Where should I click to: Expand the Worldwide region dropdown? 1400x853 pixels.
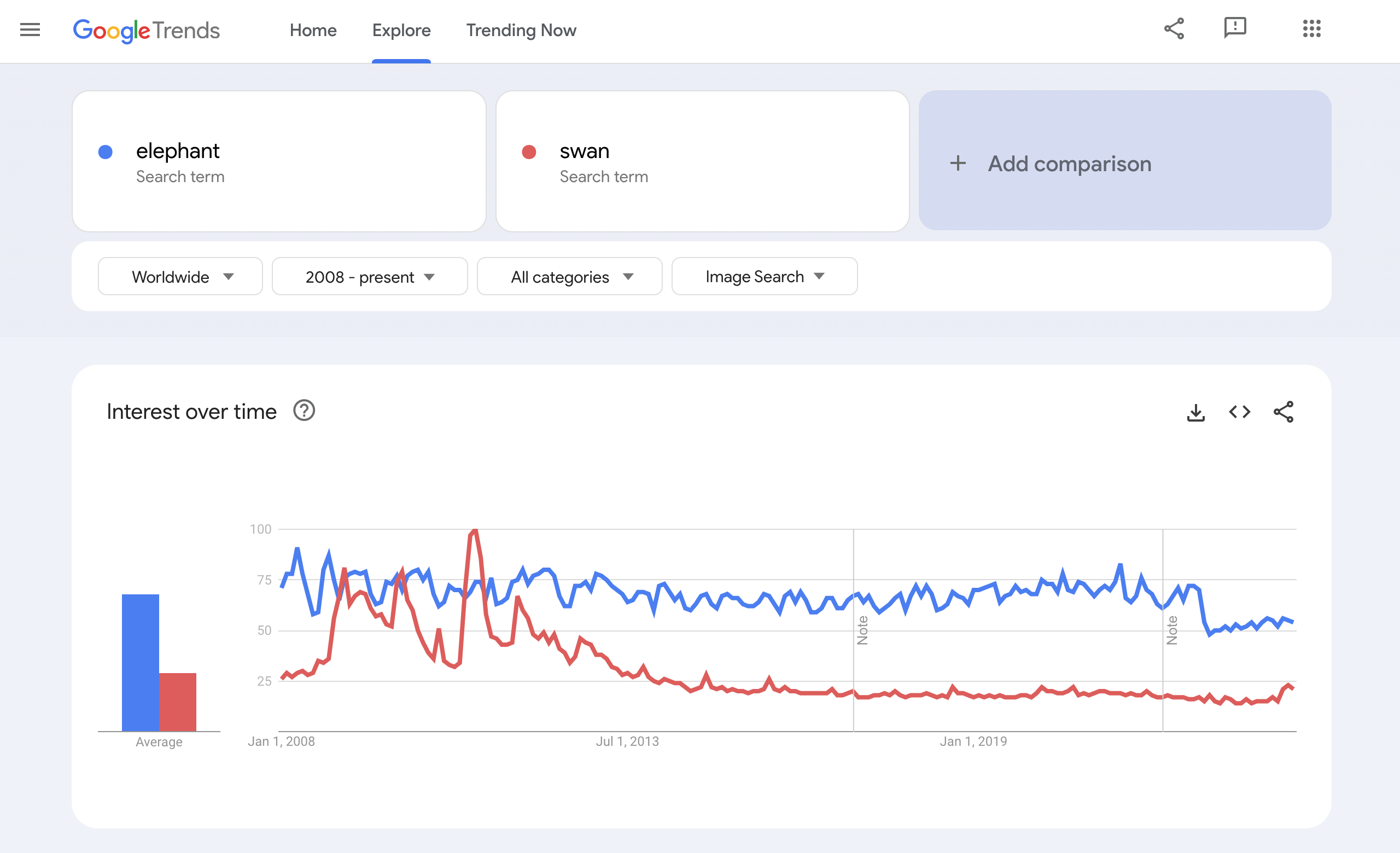180,277
